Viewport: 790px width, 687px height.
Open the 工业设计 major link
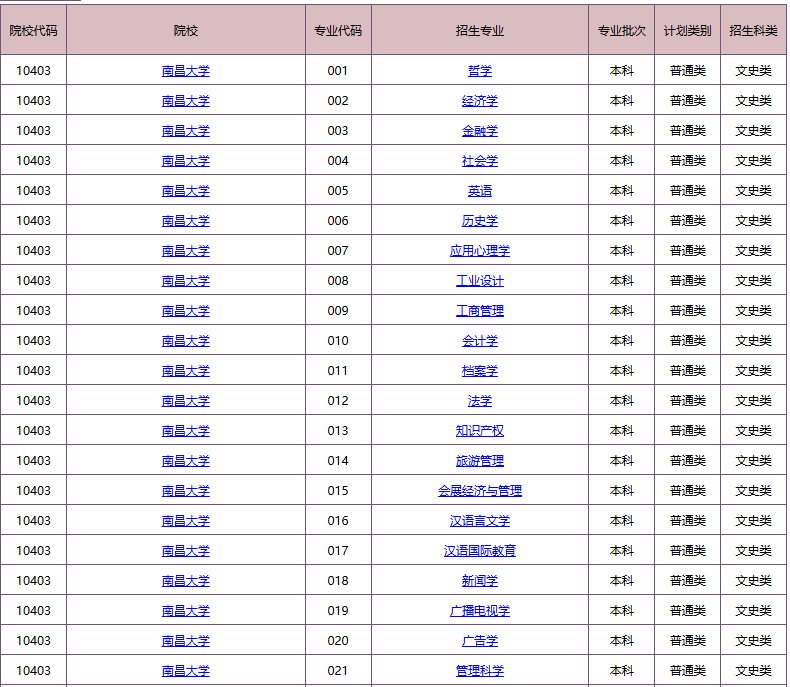tap(480, 281)
